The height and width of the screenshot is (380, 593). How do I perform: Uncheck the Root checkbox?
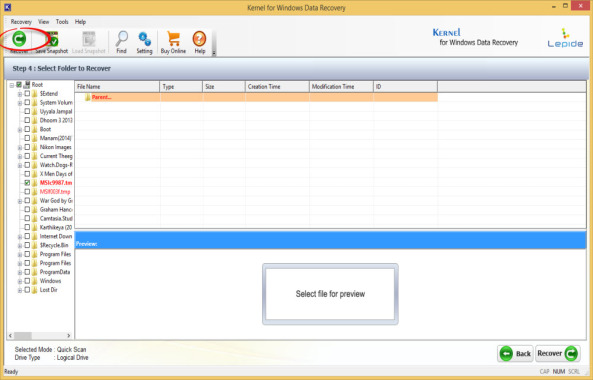click(19, 85)
